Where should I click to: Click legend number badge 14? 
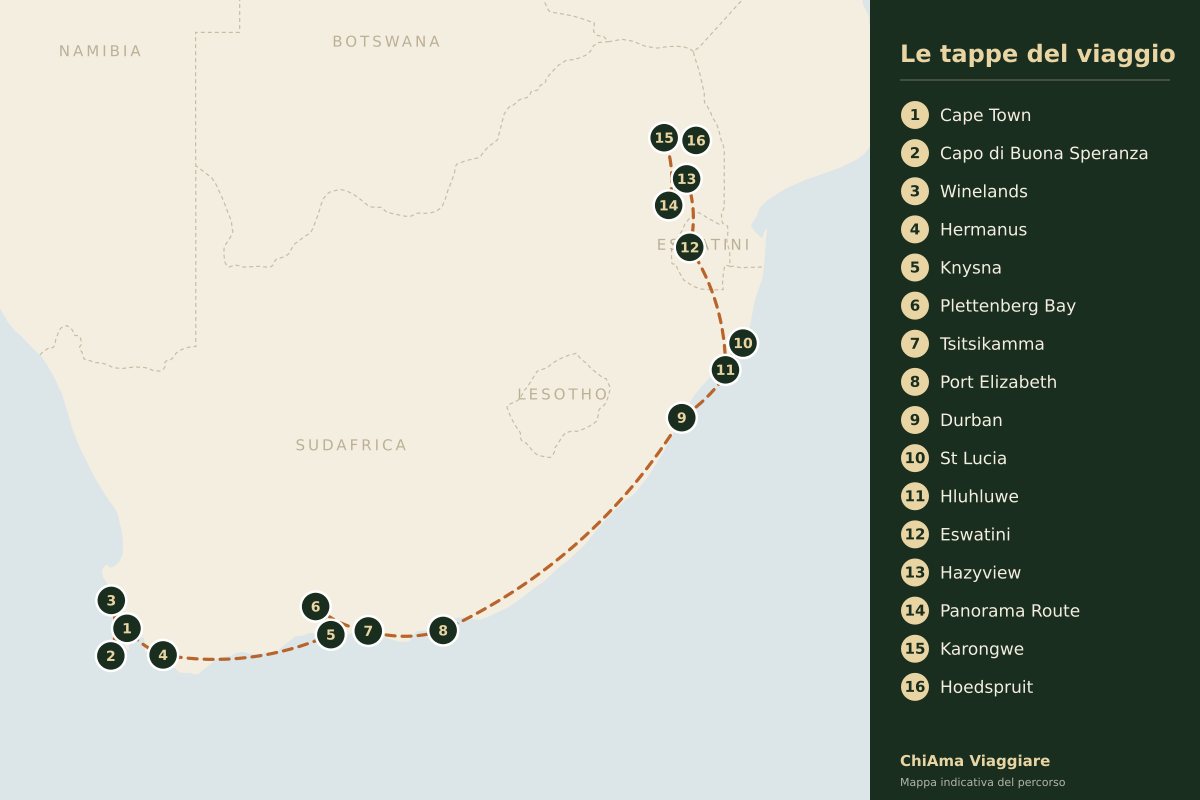tap(915, 611)
